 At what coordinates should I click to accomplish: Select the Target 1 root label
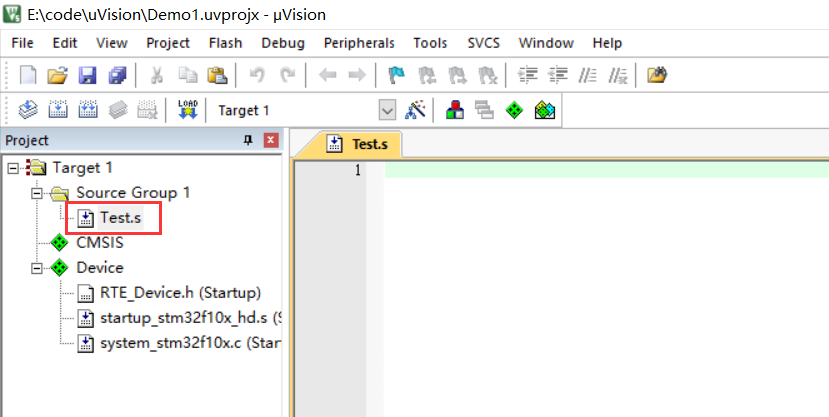tap(82, 168)
